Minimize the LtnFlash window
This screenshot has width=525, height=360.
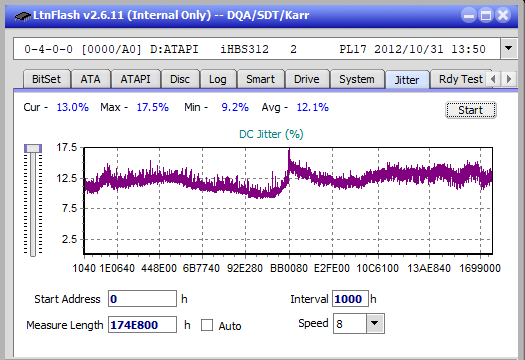tap(469, 15)
